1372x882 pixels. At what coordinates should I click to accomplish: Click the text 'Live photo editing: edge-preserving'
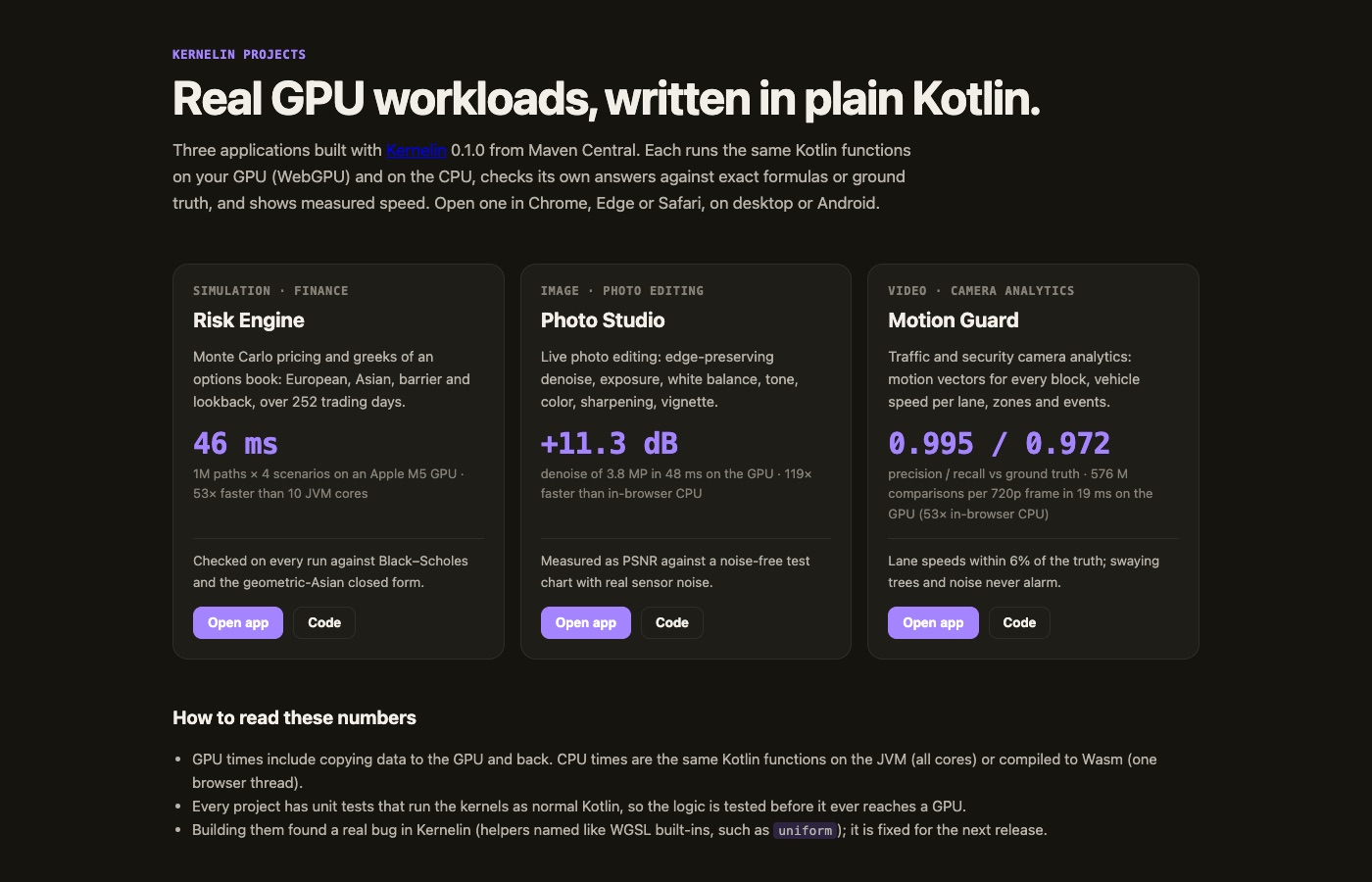click(658, 357)
